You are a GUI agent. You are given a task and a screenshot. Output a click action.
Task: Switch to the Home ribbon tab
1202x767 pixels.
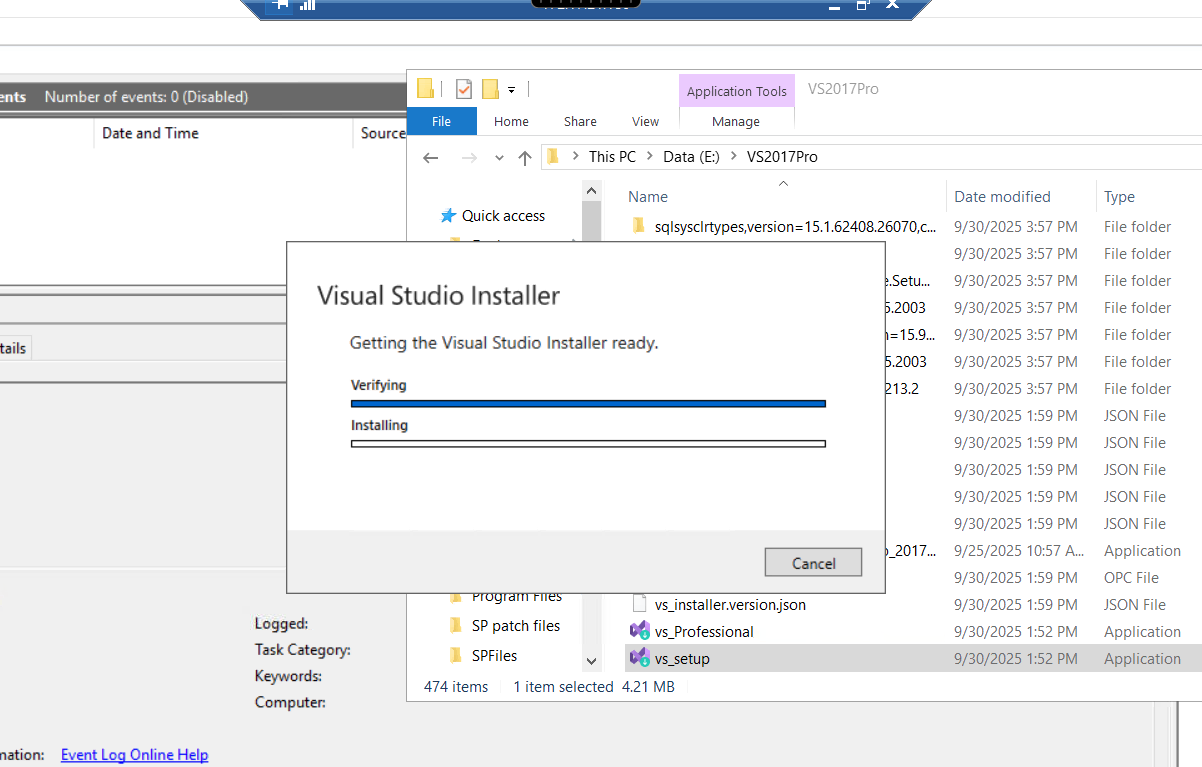click(x=511, y=121)
